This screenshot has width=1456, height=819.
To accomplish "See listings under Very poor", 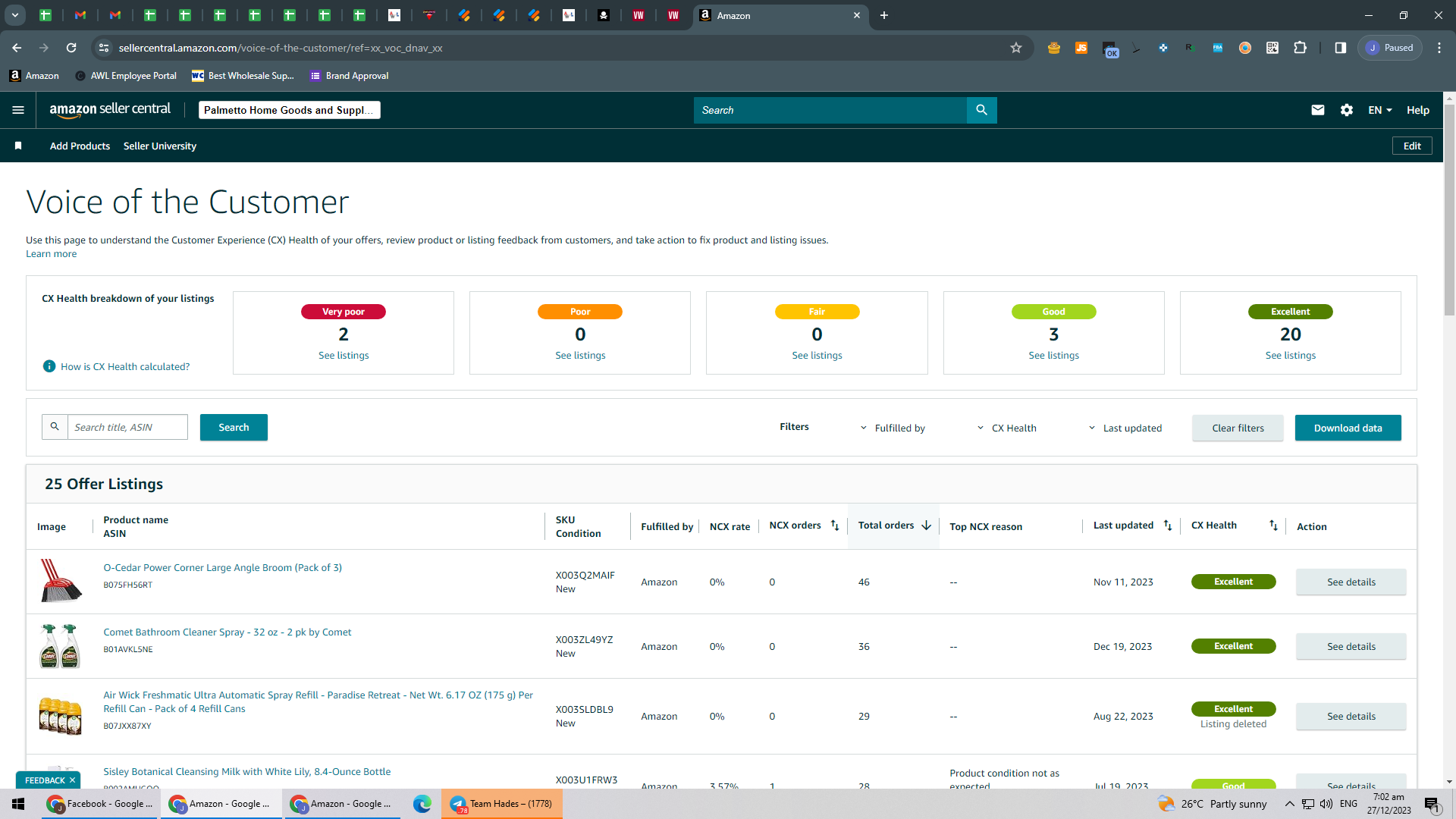I will click(x=344, y=355).
